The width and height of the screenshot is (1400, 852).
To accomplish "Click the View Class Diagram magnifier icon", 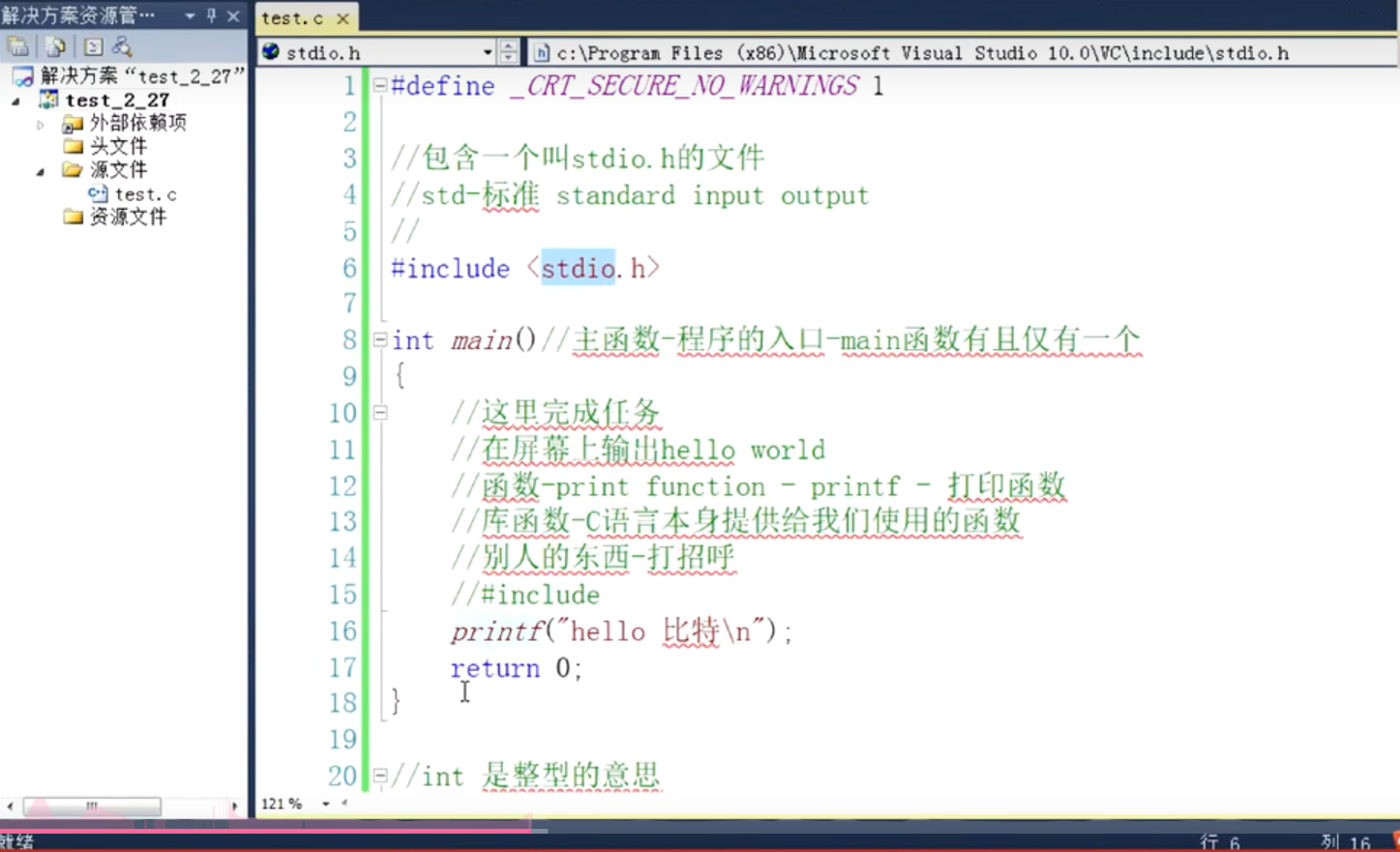I will [x=122, y=46].
